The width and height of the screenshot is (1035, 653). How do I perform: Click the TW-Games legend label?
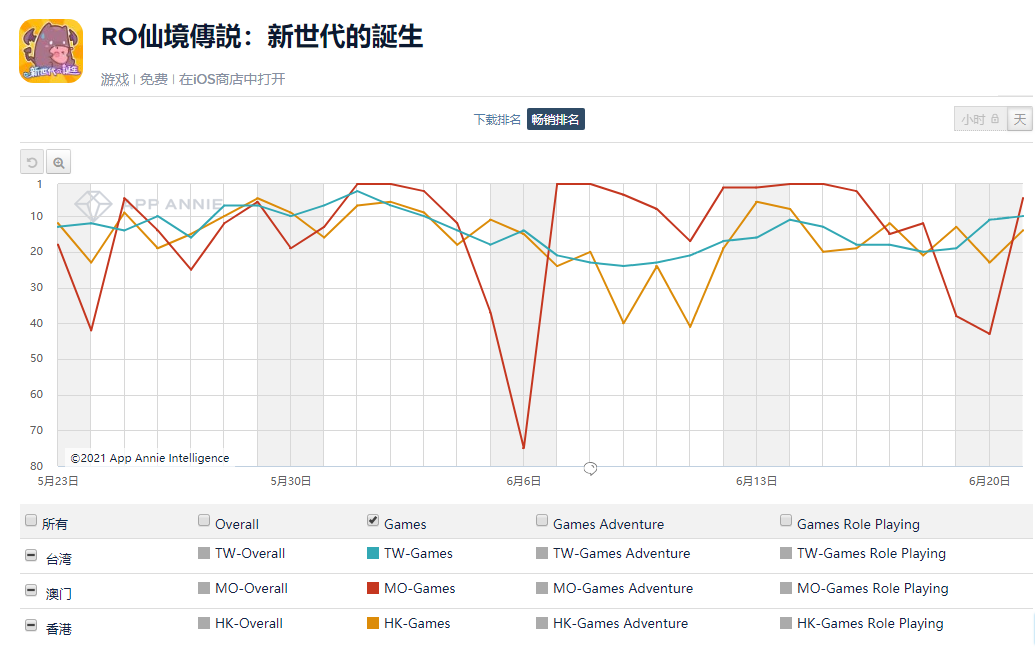click(x=418, y=553)
